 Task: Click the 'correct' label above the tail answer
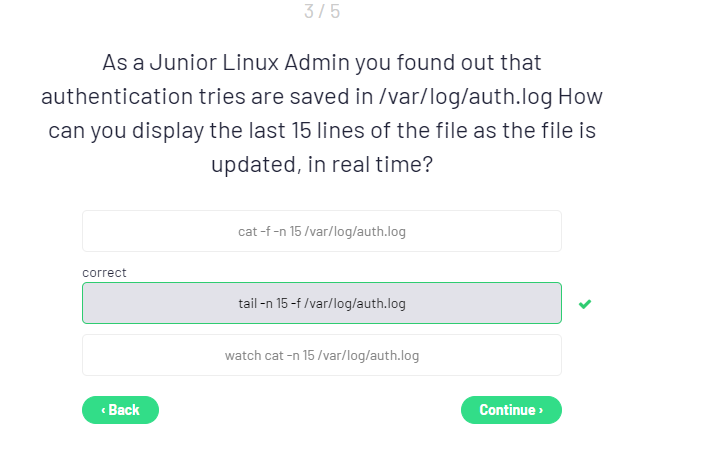point(104,272)
